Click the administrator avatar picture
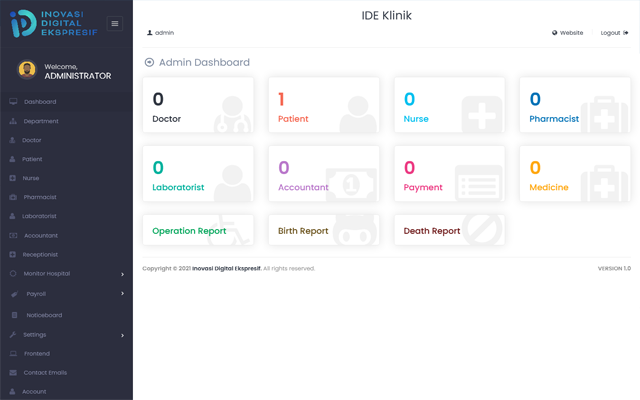The image size is (640, 400). (x=27, y=70)
